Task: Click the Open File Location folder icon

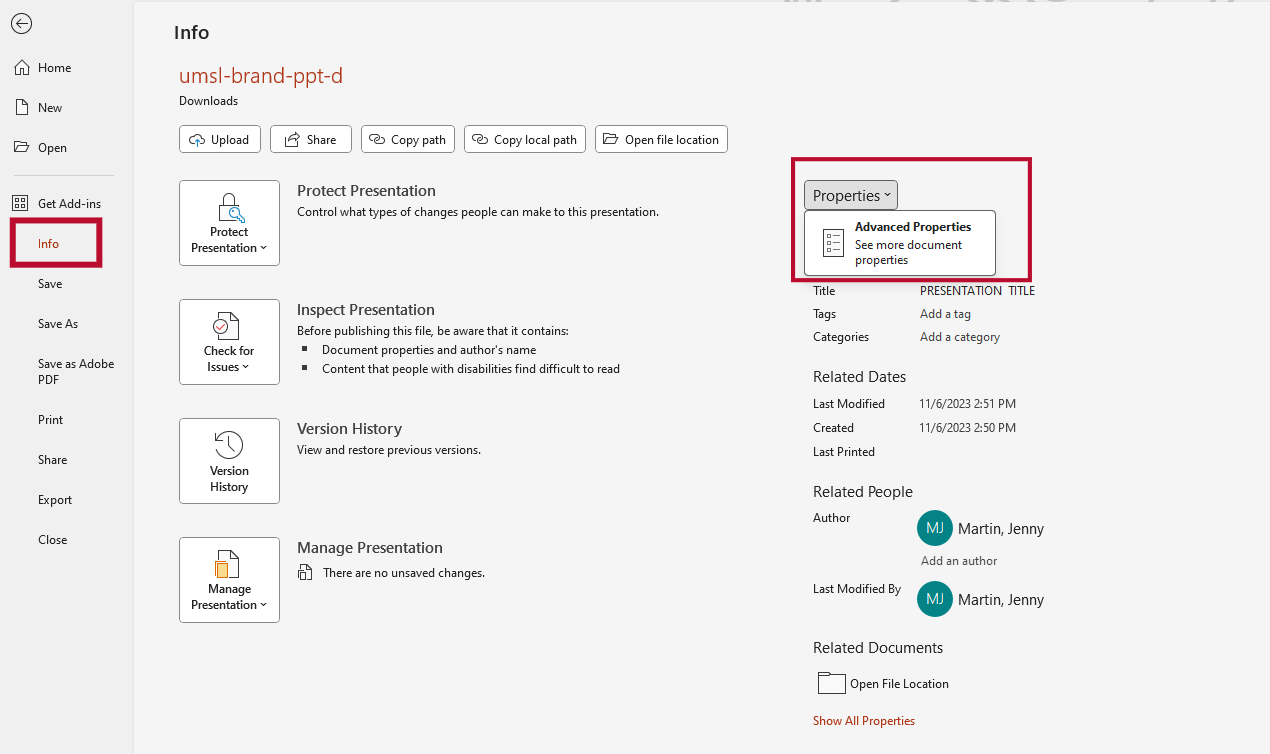Action: (x=831, y=683)
